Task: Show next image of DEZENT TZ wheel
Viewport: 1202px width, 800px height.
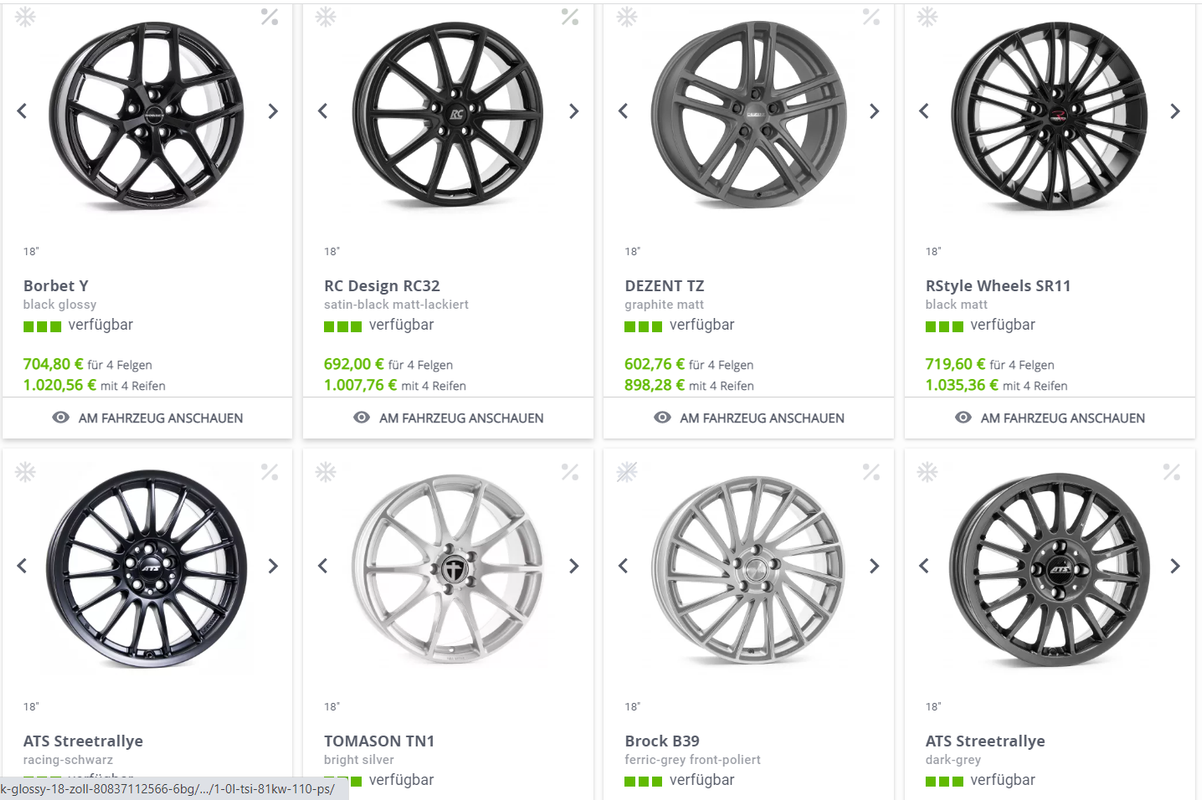Action: (875, 111)
